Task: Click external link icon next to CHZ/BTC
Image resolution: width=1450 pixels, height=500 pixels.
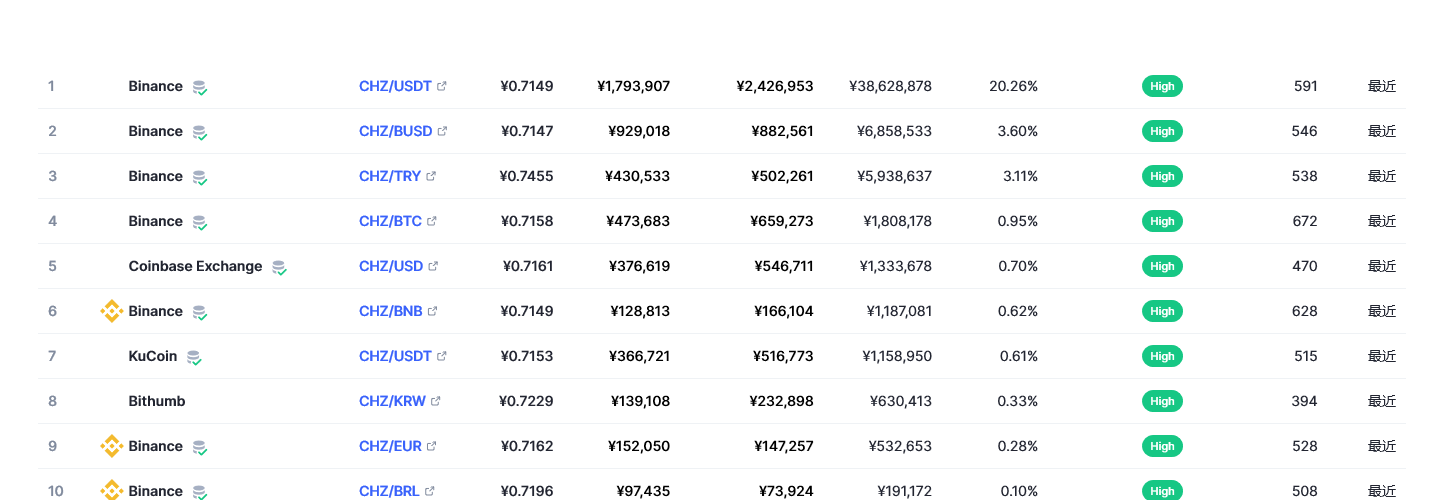Action: (432, 221)
